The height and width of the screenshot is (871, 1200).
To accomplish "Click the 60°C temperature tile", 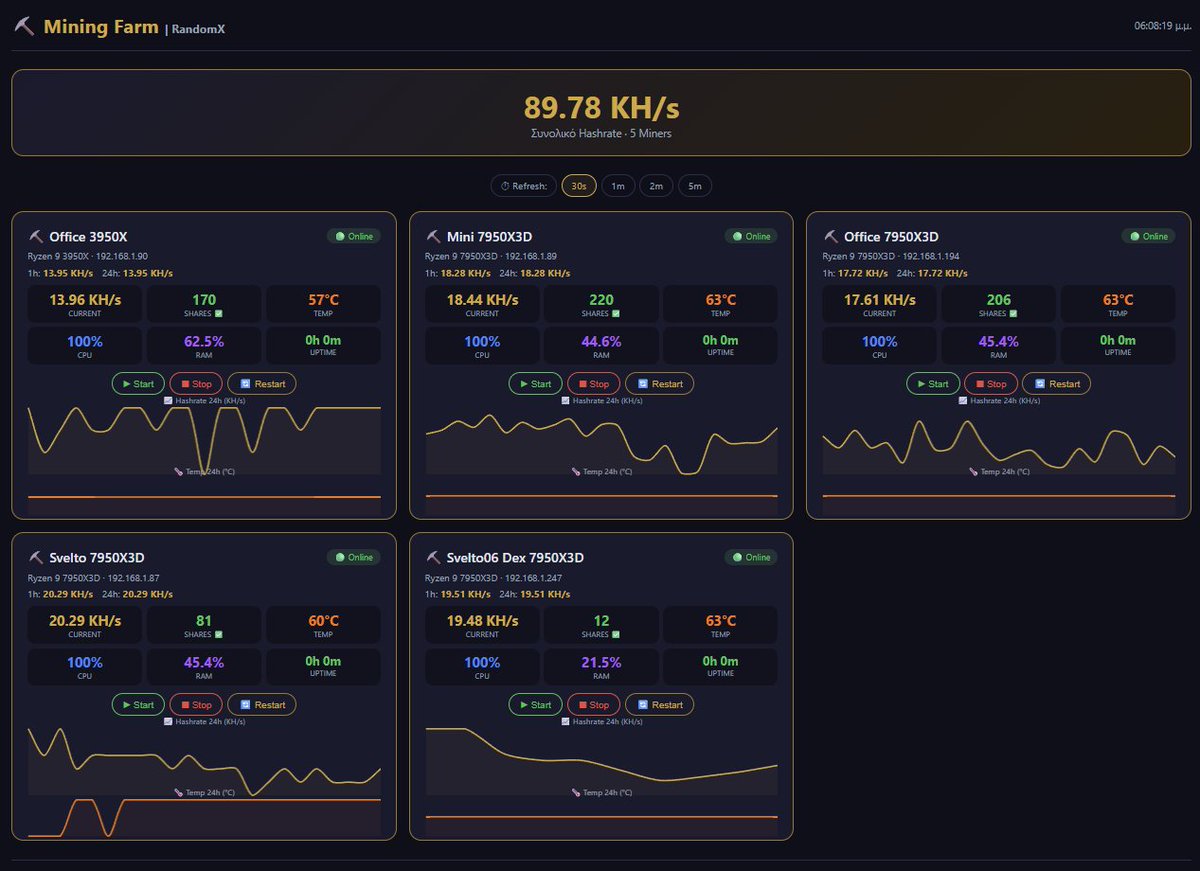I will tap(323, 625).
